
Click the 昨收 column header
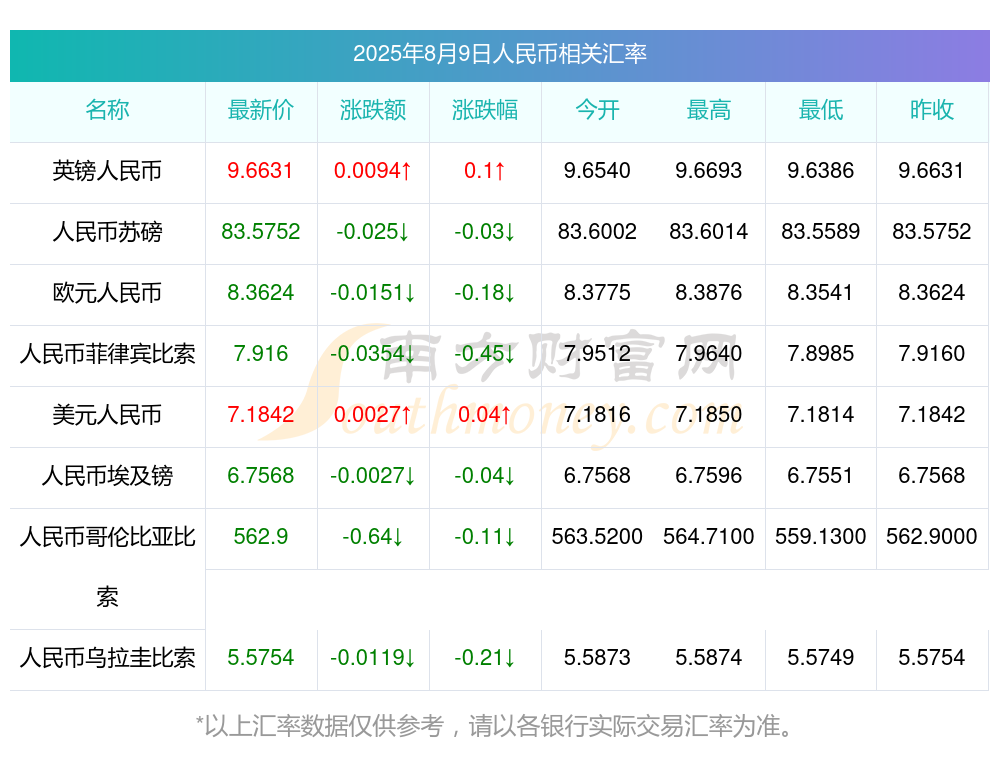click(x=932, y=110)
